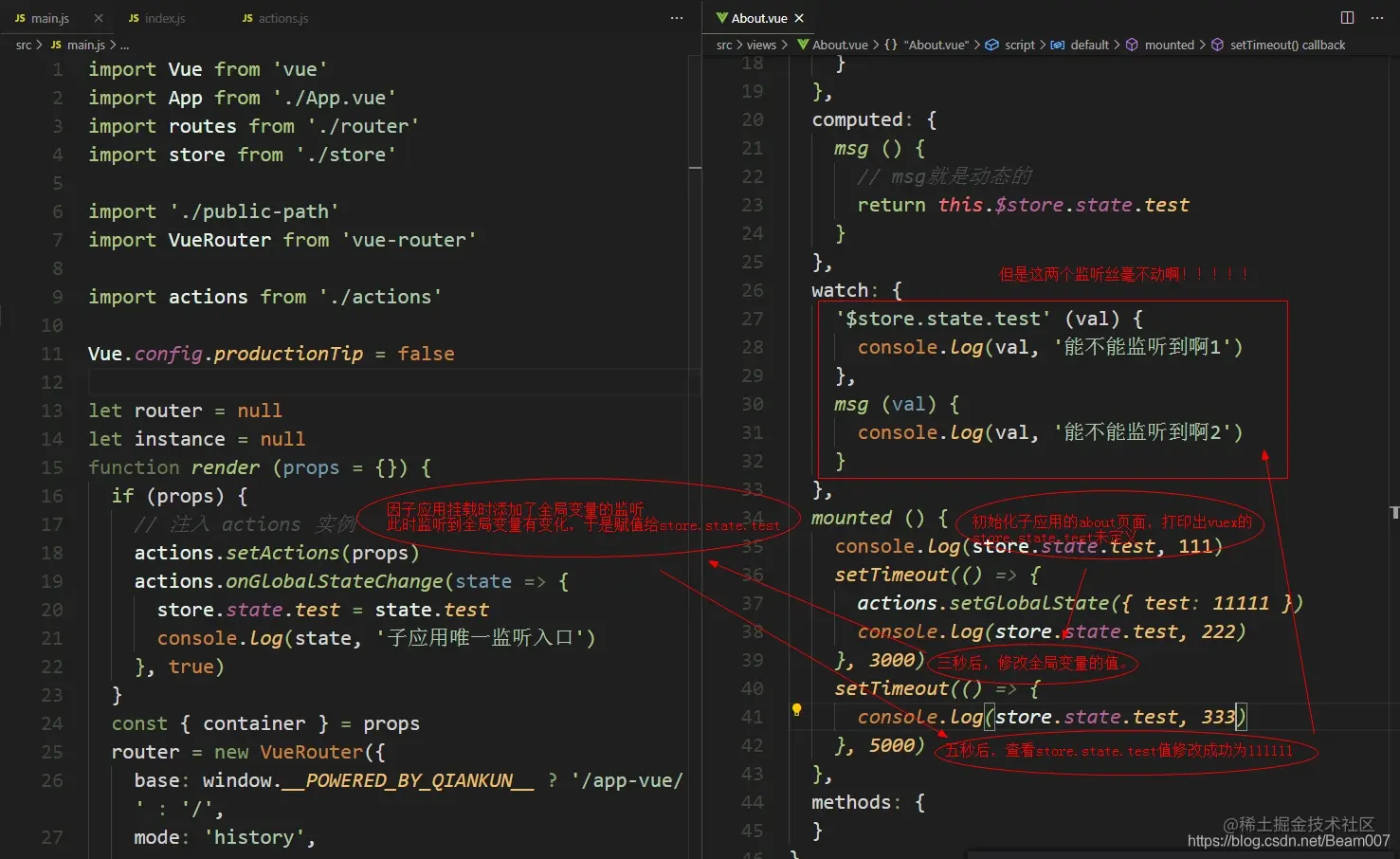Click Vue file icon on About.vue tab

coord(722,18)
